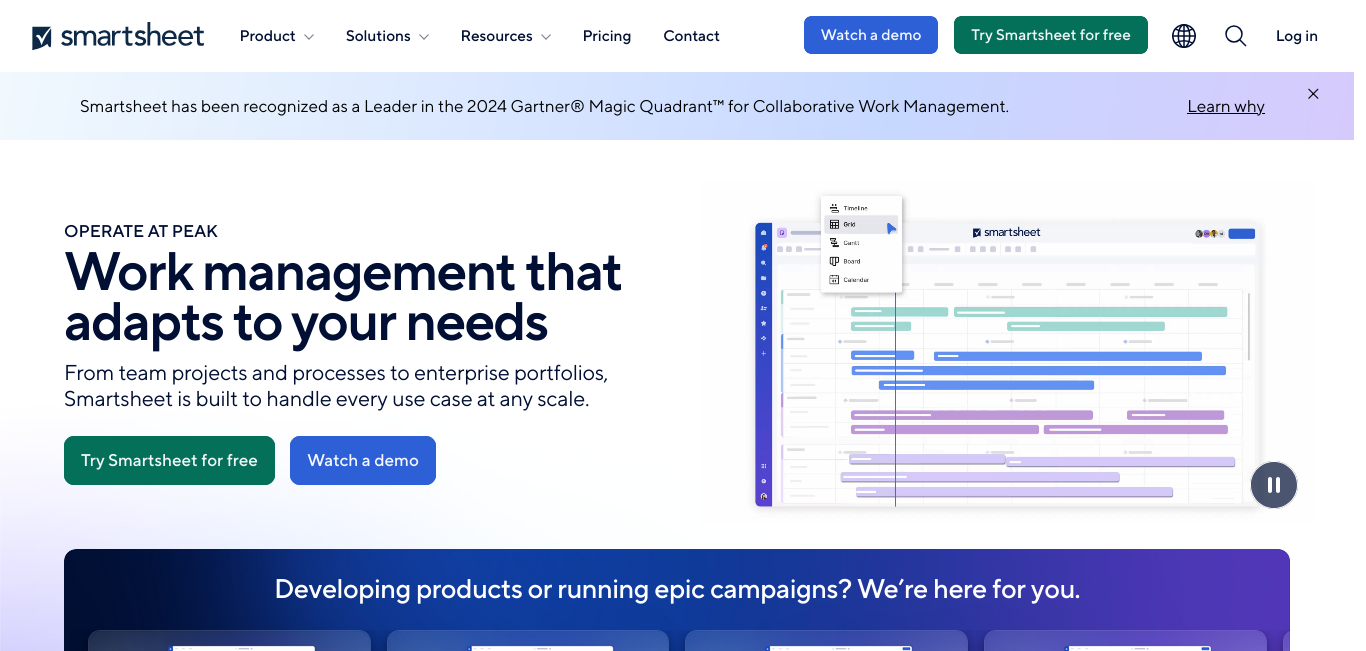Click hero Try Smartsheet for free button

[169, 460]
